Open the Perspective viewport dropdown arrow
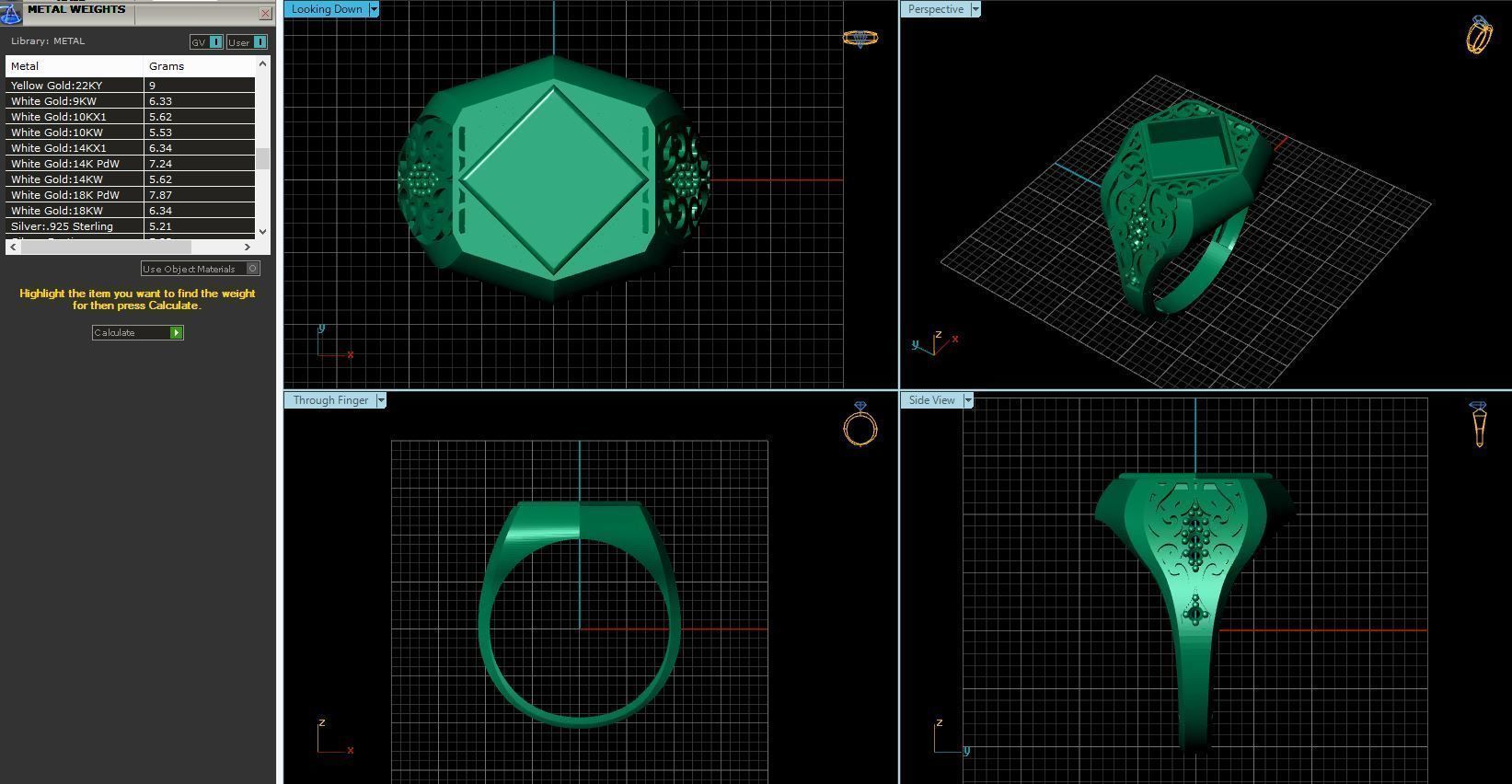Image resolution: width=1512 pixels, height=784 pixels. click(x=975, y=9)
